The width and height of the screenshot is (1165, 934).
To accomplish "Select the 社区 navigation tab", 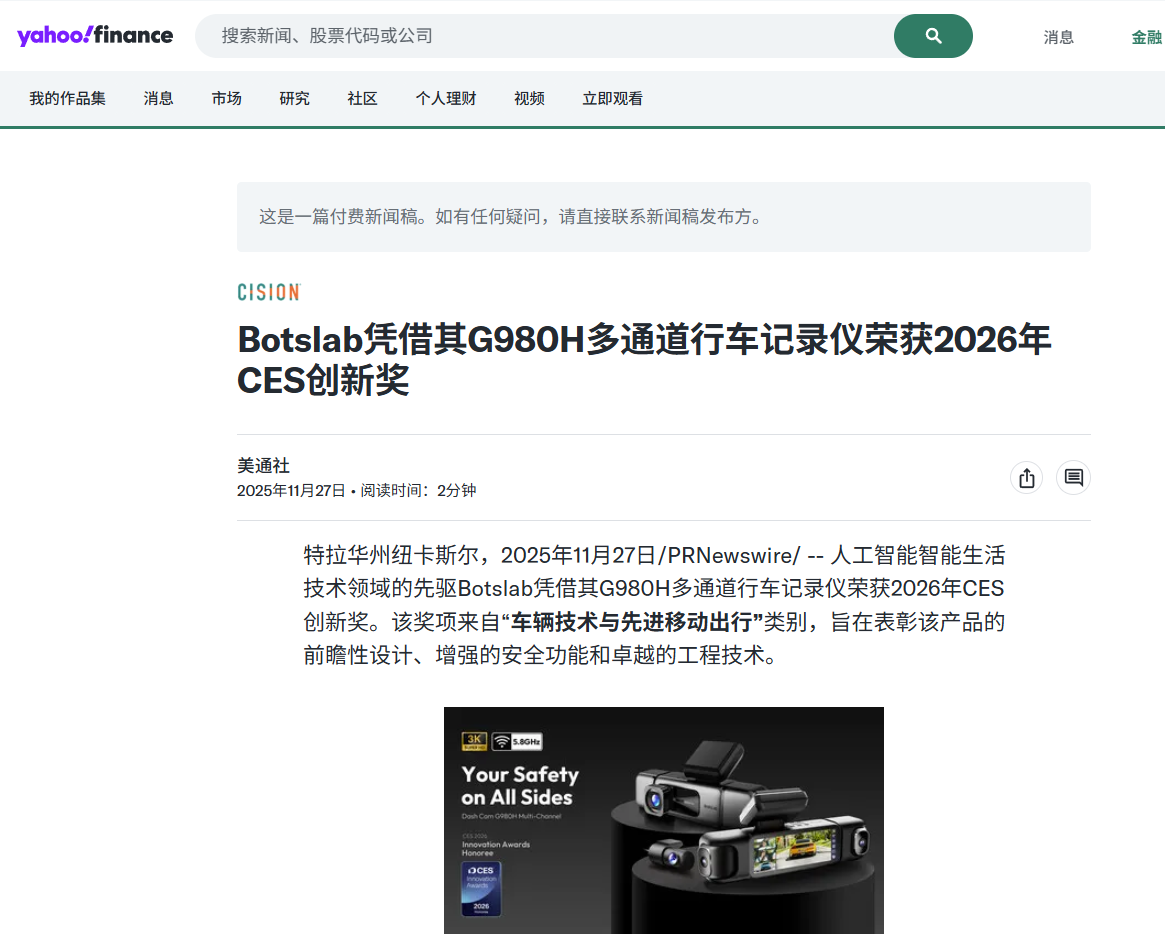I will [x=362, y=98].
